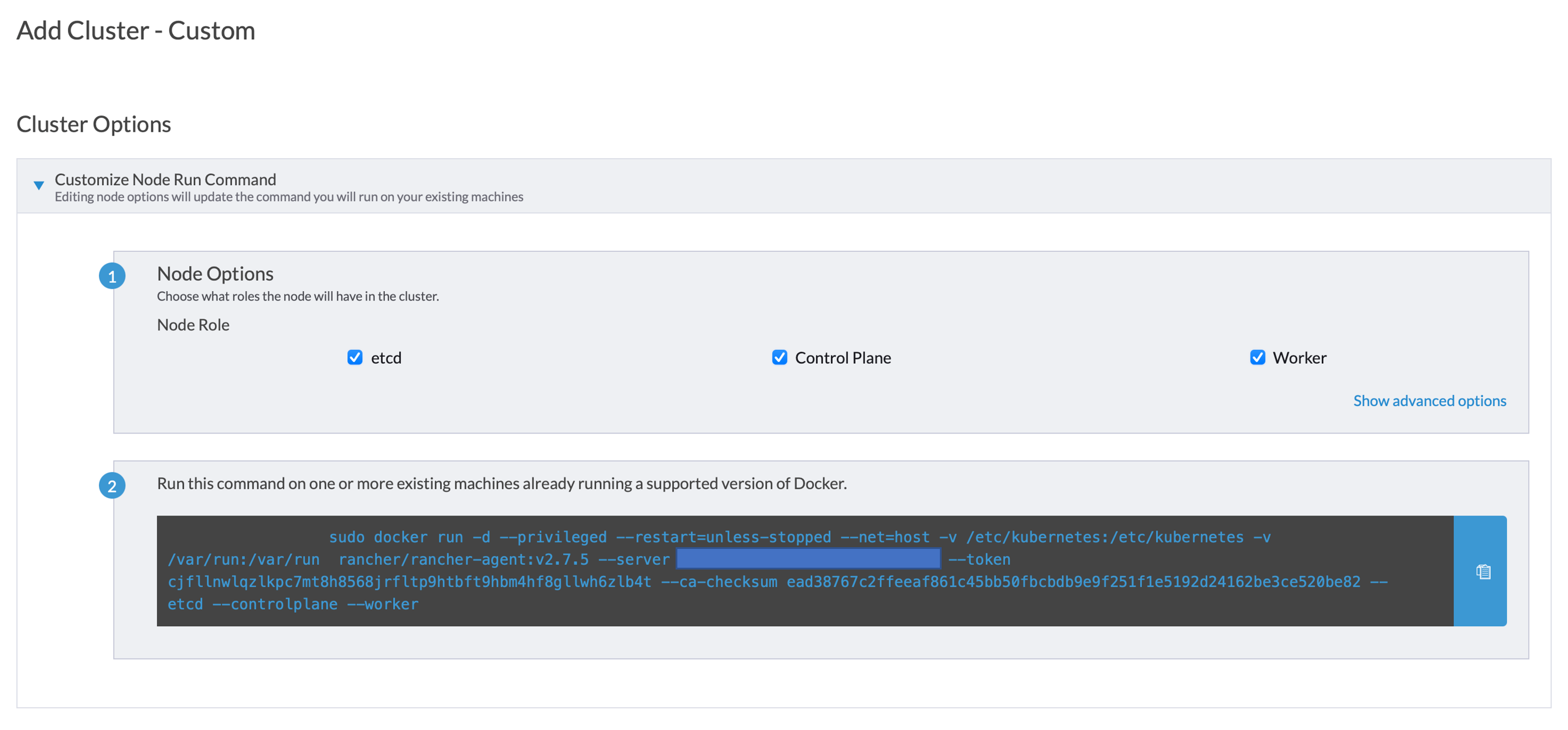Click the token string in the command

(409, 581)
